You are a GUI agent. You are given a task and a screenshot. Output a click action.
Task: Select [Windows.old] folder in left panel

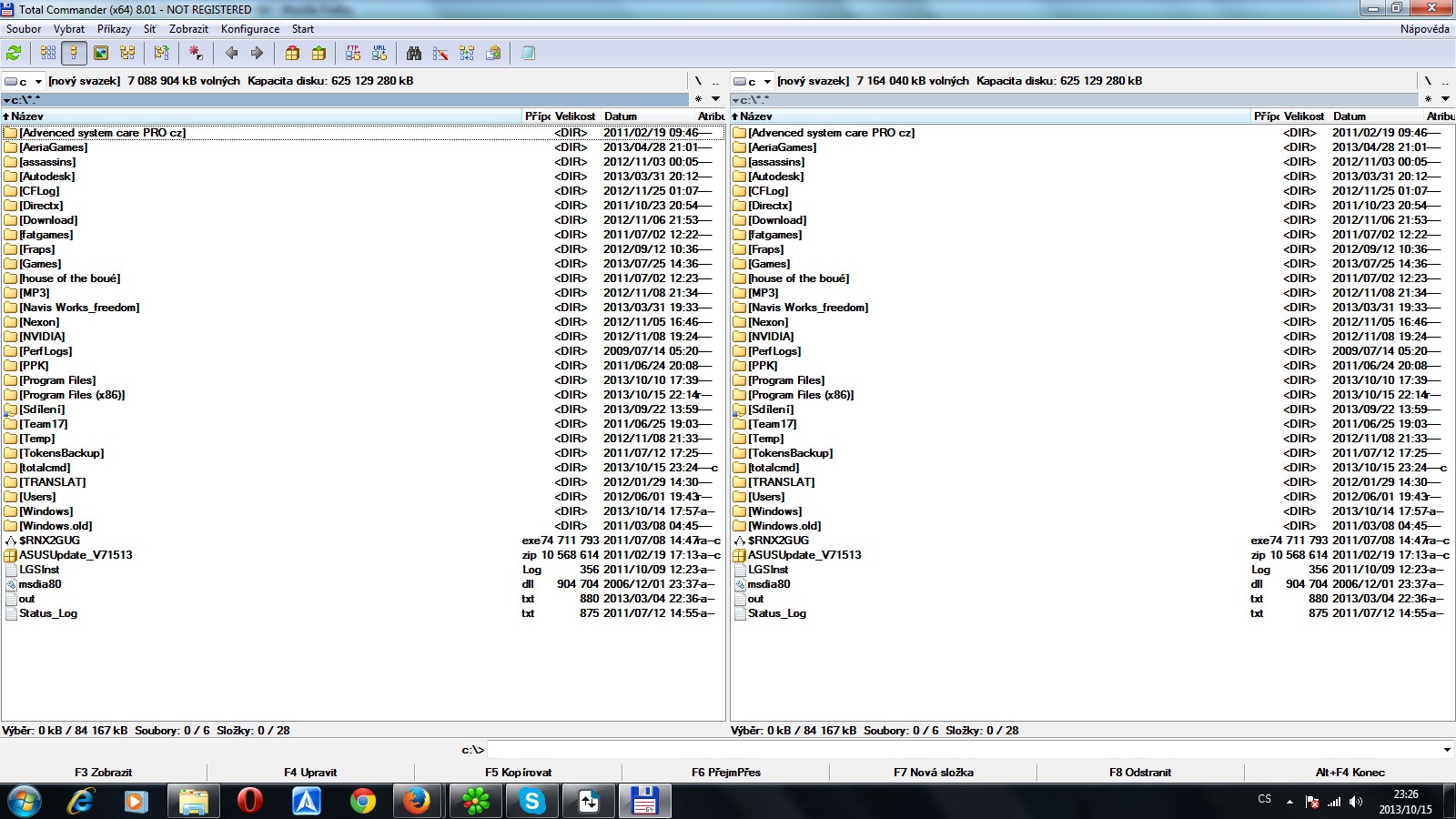point(56,526)
